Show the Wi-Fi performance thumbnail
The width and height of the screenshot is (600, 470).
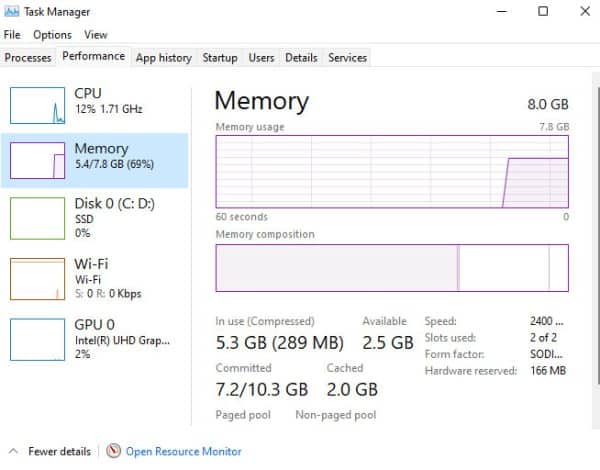coord(38,278)
